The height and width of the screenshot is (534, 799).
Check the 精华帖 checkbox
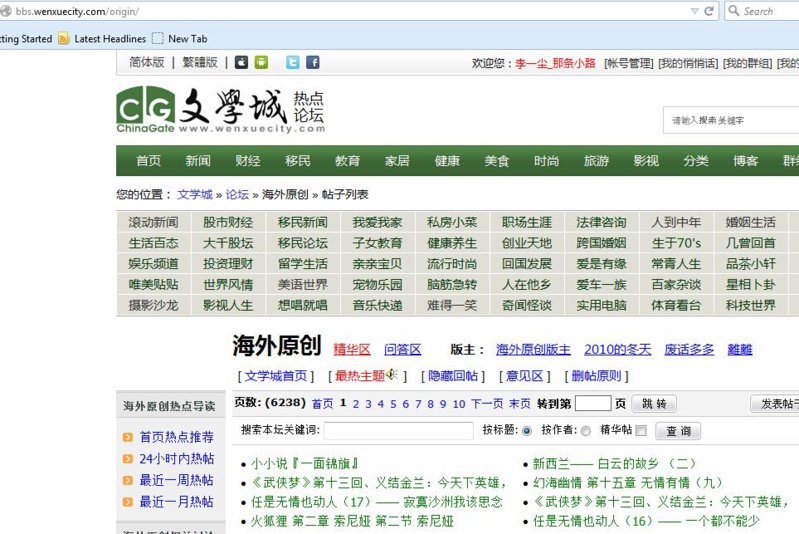pyautogui.click(x=641, y=431)
